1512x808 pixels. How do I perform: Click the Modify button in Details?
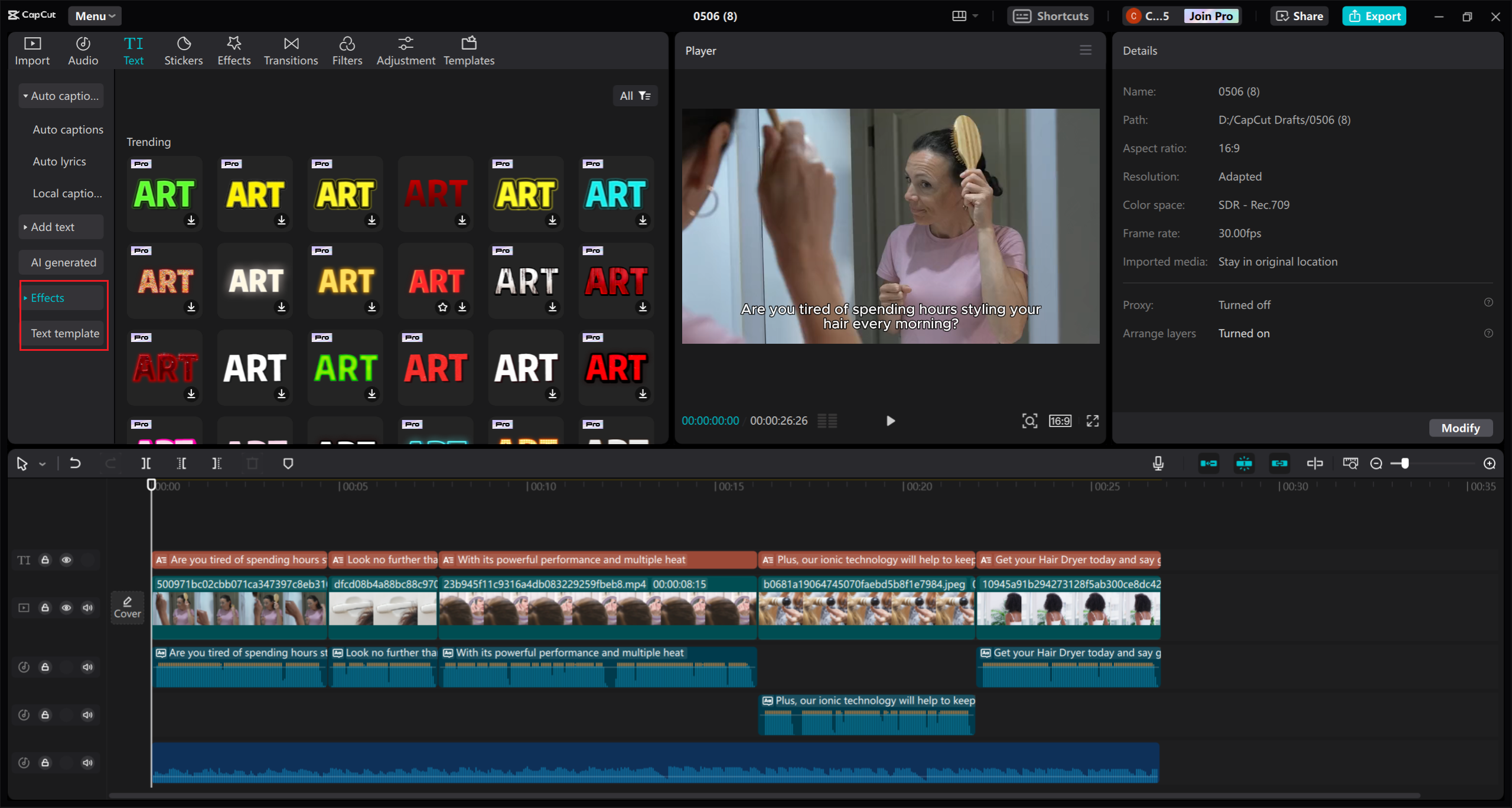pos(1460,428)
